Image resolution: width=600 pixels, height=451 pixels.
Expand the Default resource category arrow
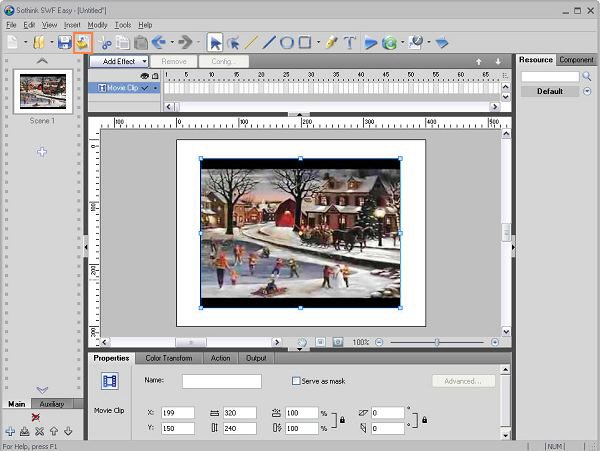(x=587, y=91)
